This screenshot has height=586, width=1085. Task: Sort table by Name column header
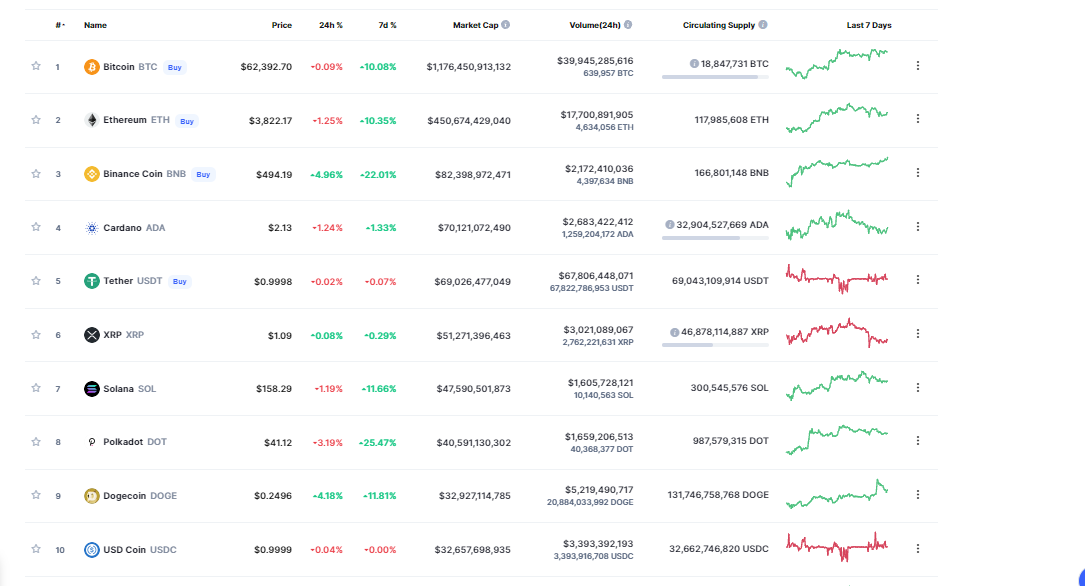pos(95,25)
